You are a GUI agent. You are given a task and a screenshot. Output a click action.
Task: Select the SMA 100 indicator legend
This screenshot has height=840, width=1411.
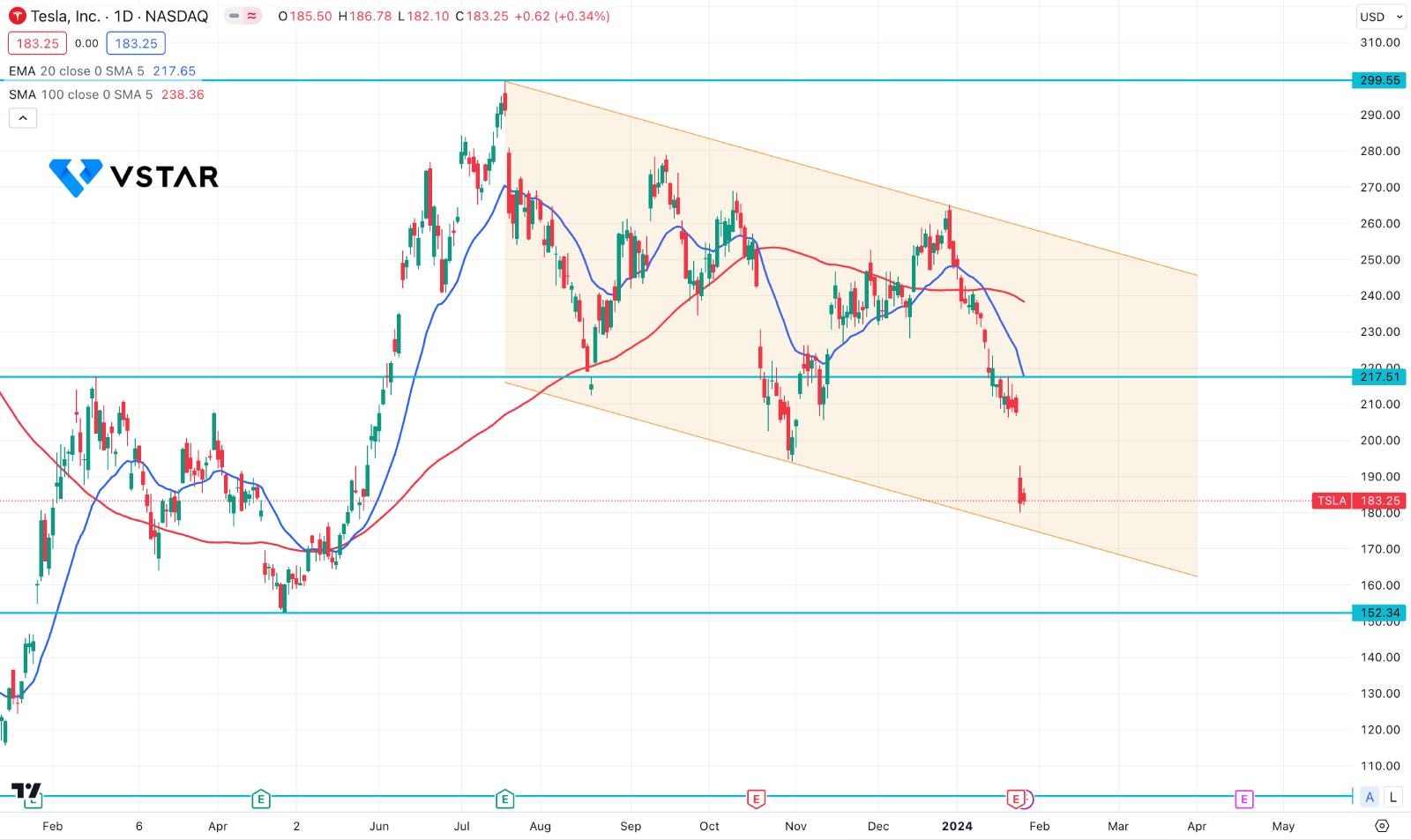(81, 94)
